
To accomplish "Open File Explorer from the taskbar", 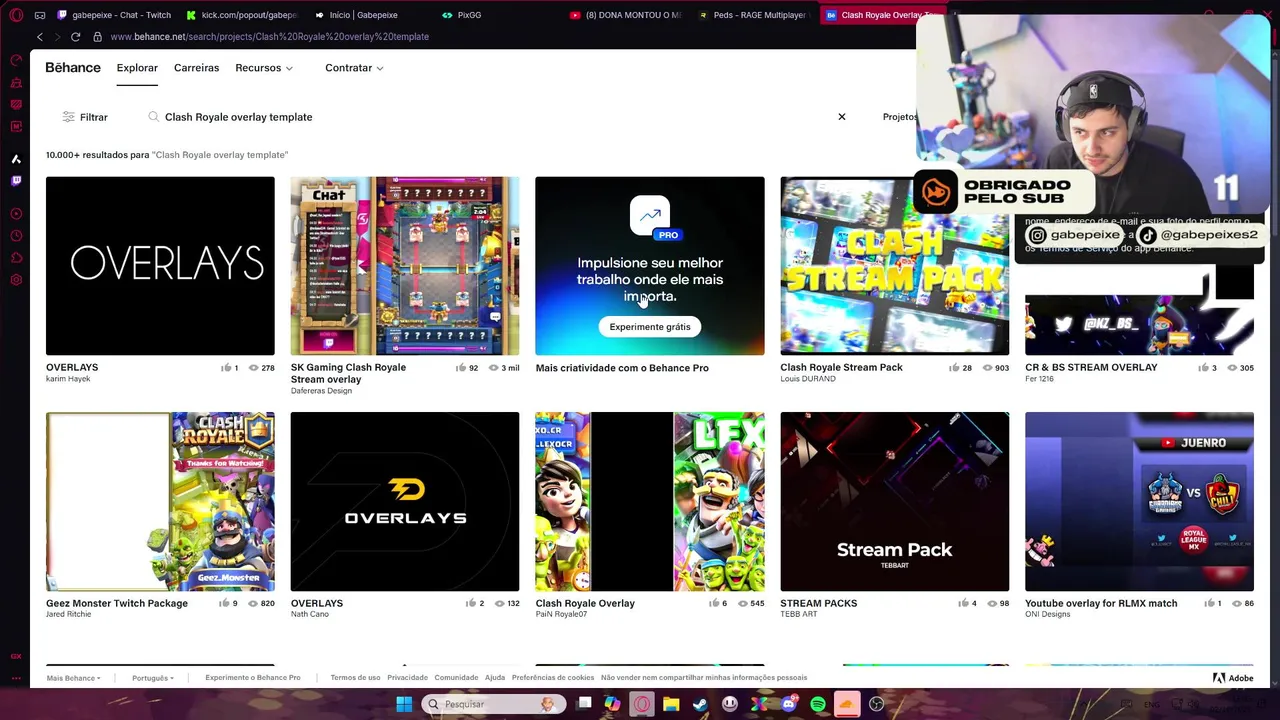I will tap(671, 704).
